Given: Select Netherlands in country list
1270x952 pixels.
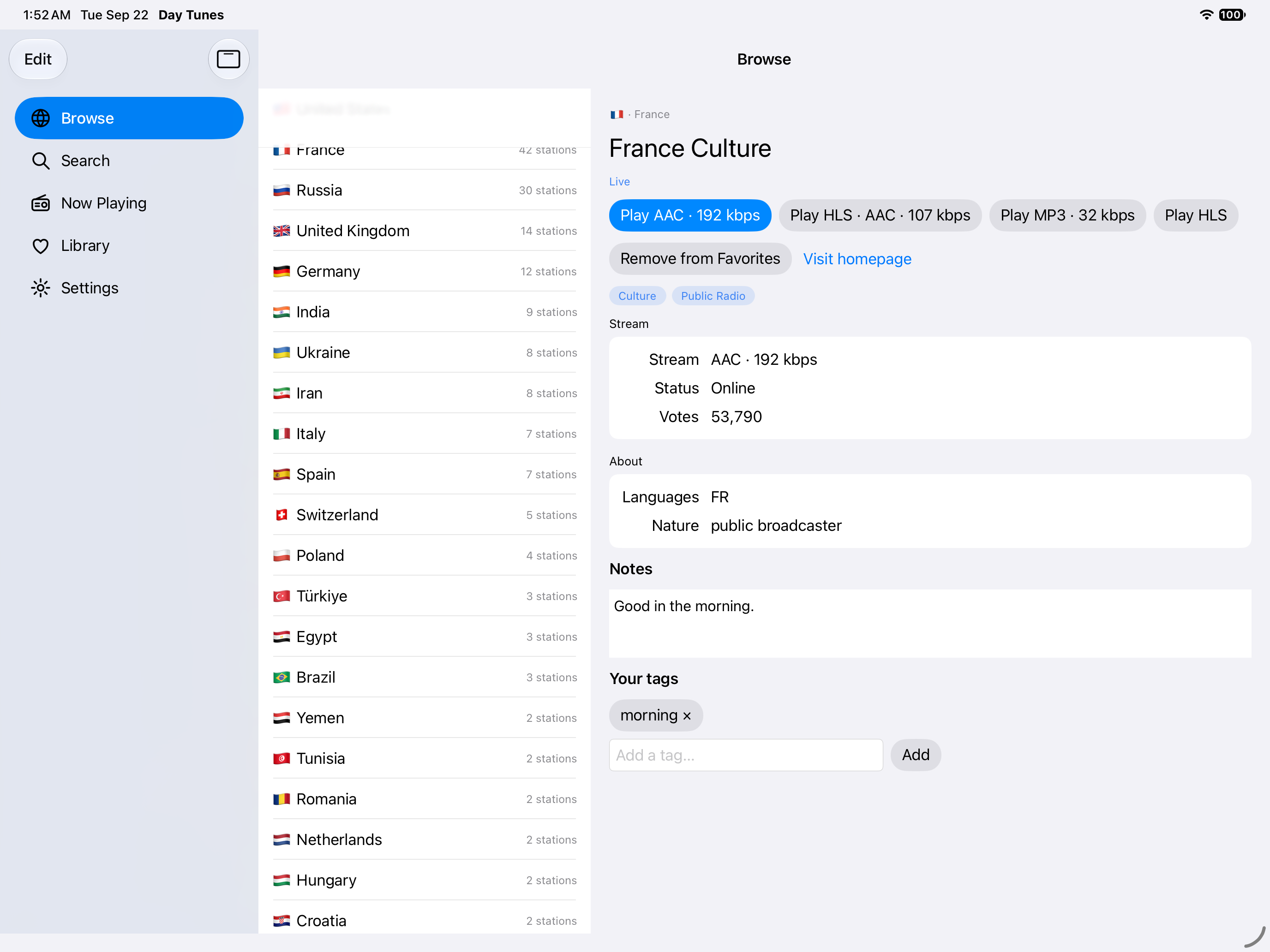Looking at the screenshot, I should pyautogui.click(x=424, y=839).
